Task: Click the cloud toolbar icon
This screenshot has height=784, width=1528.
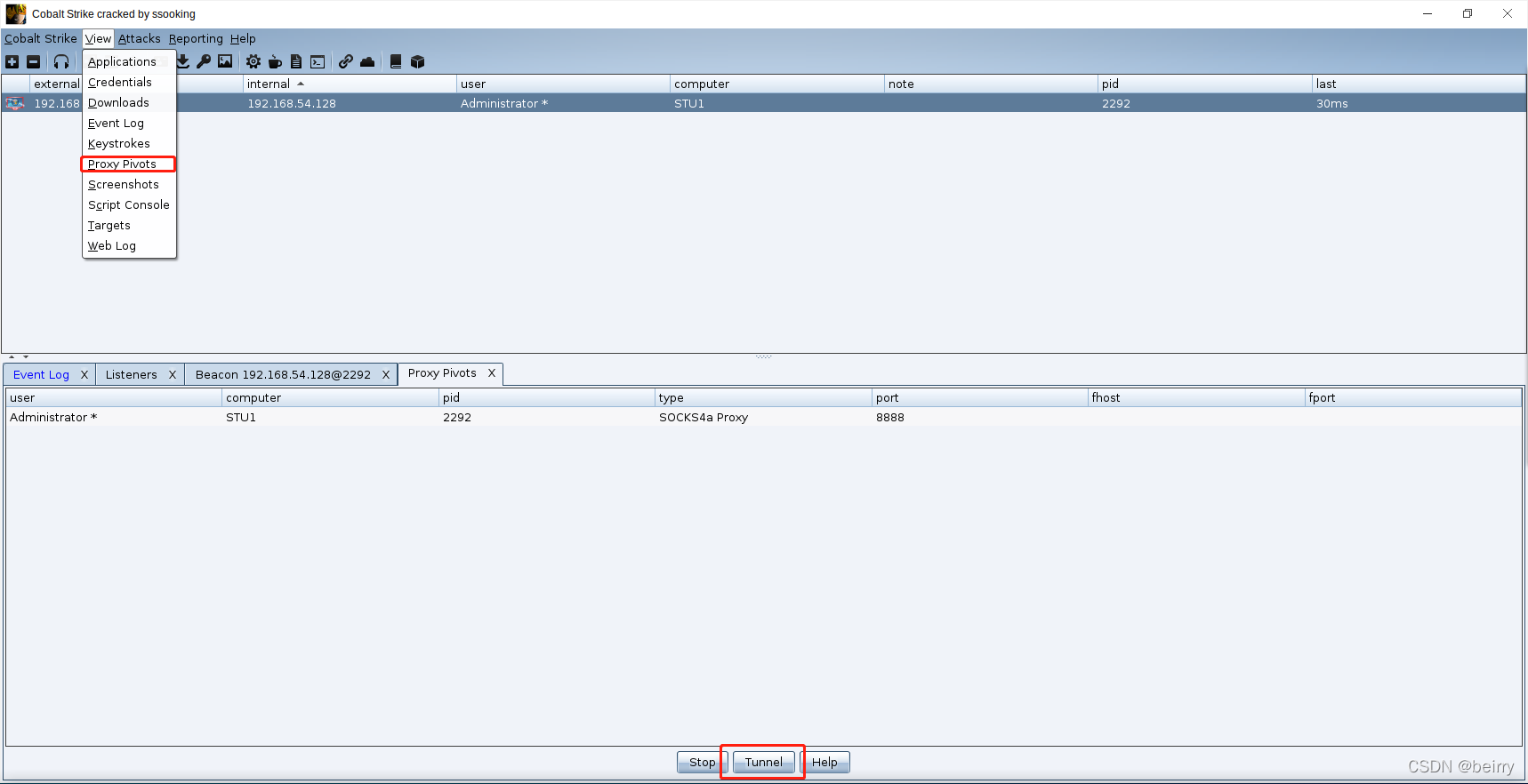Action: 367,61
